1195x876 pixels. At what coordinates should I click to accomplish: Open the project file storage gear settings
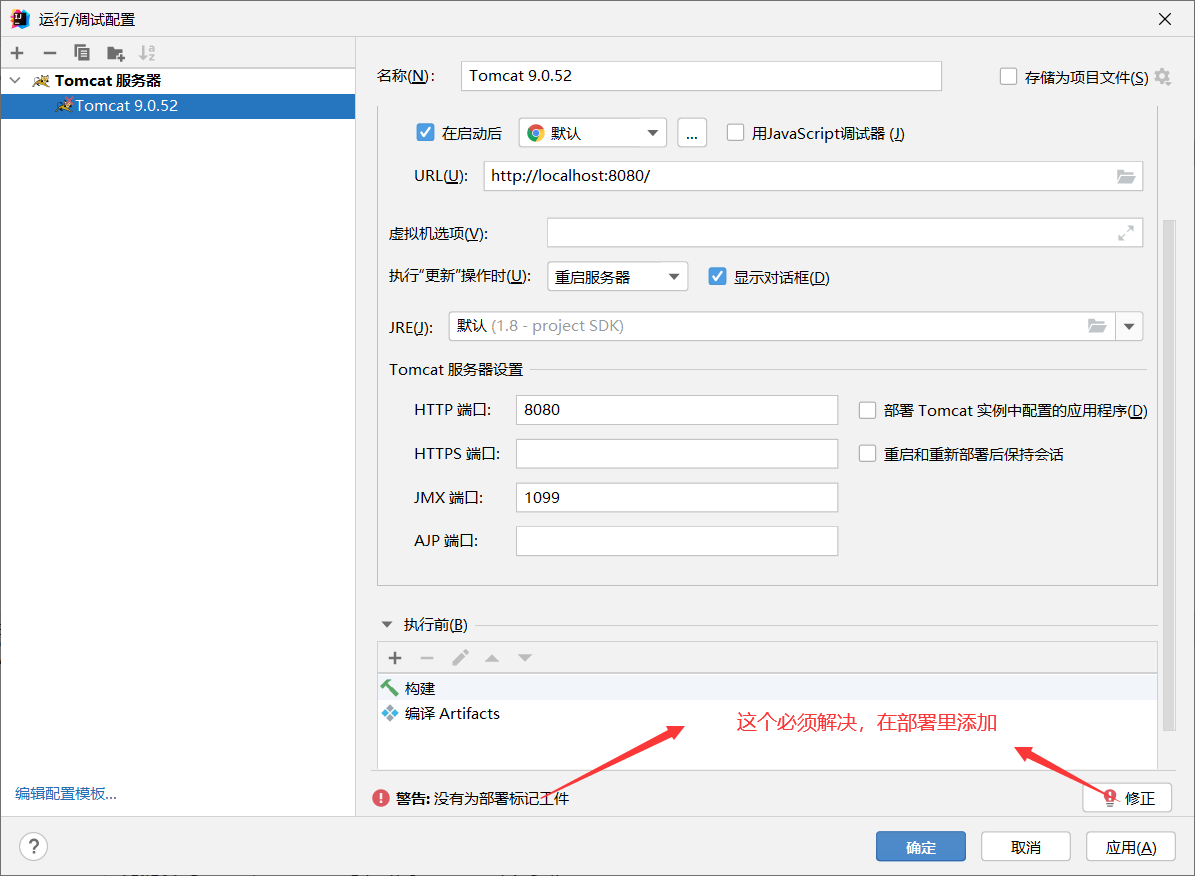(x=1162, y=77)
